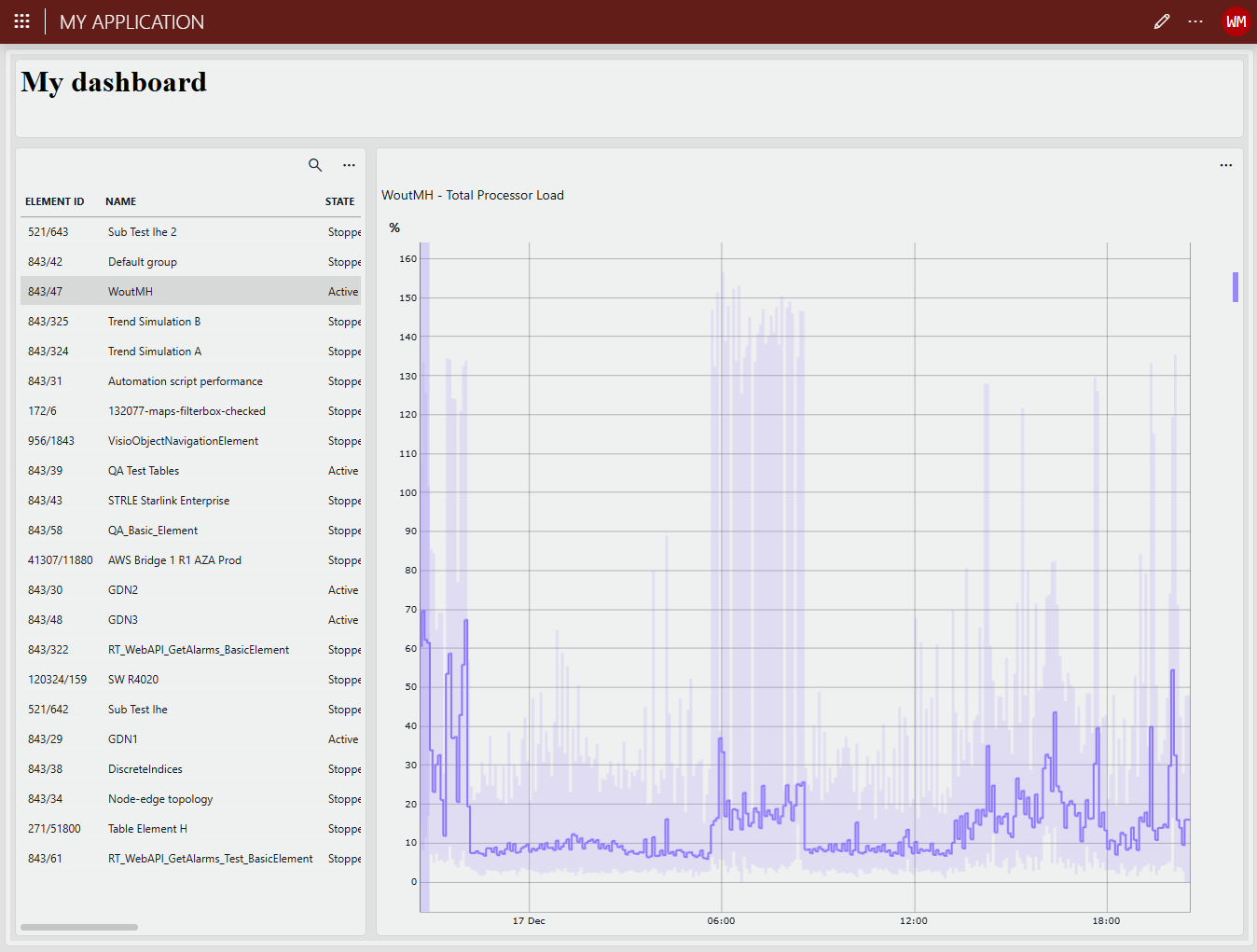Click the Node-edge topology row
Image resolution: width=1257 pixels, height=952 pixels.
(x=160, y=799)
